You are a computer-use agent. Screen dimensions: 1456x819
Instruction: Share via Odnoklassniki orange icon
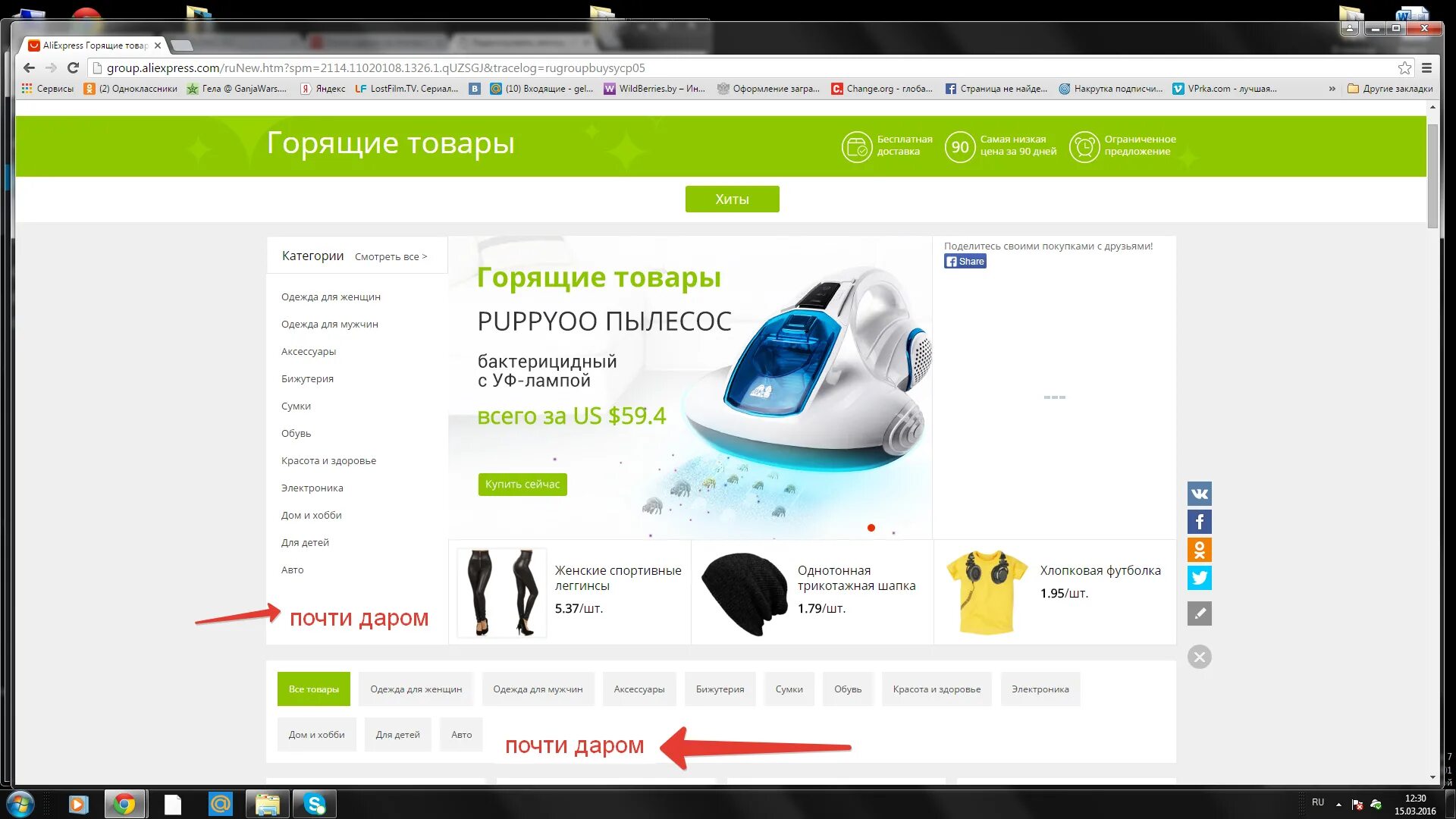(1199, 550)
